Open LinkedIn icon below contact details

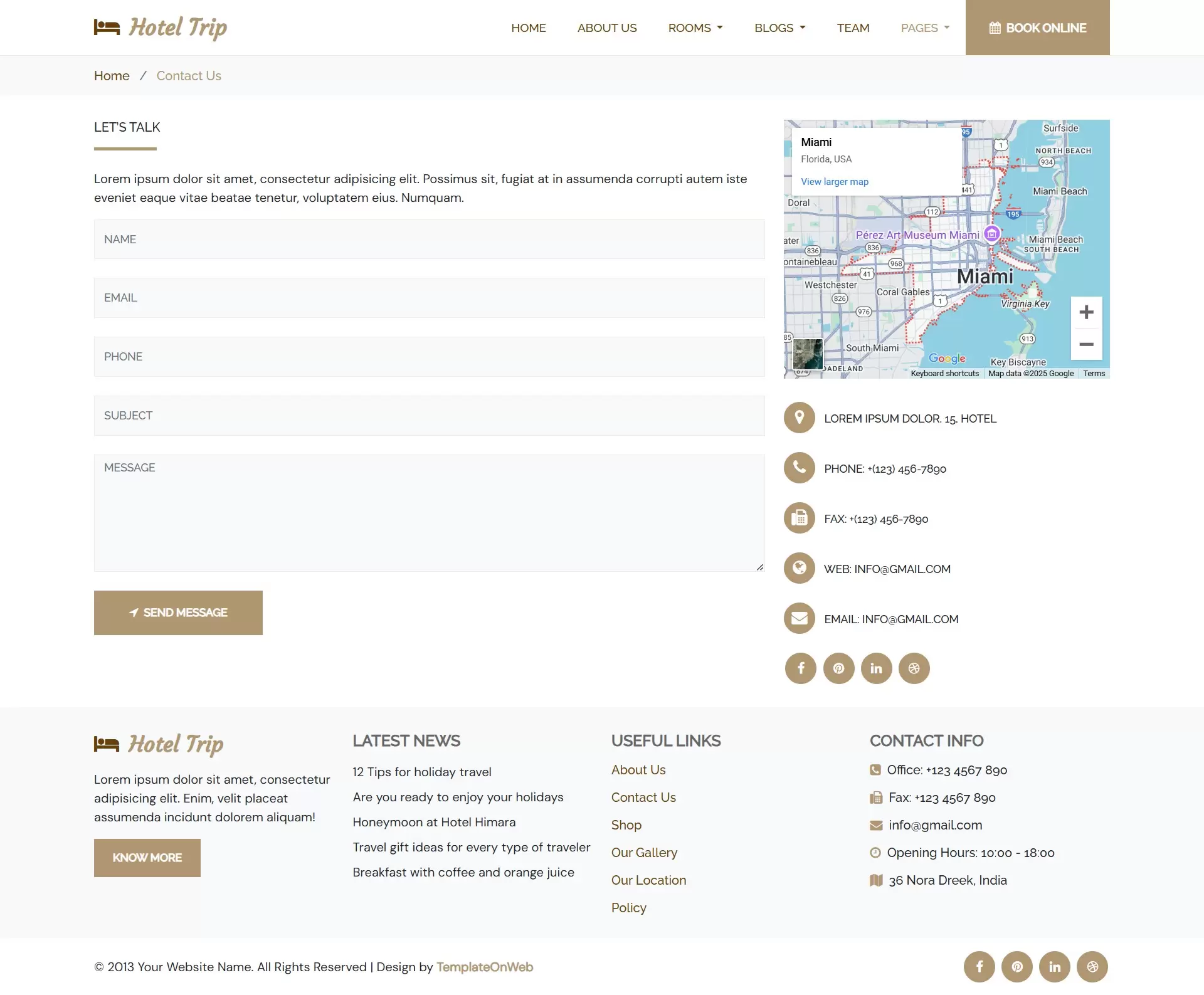tap(877, 668)
